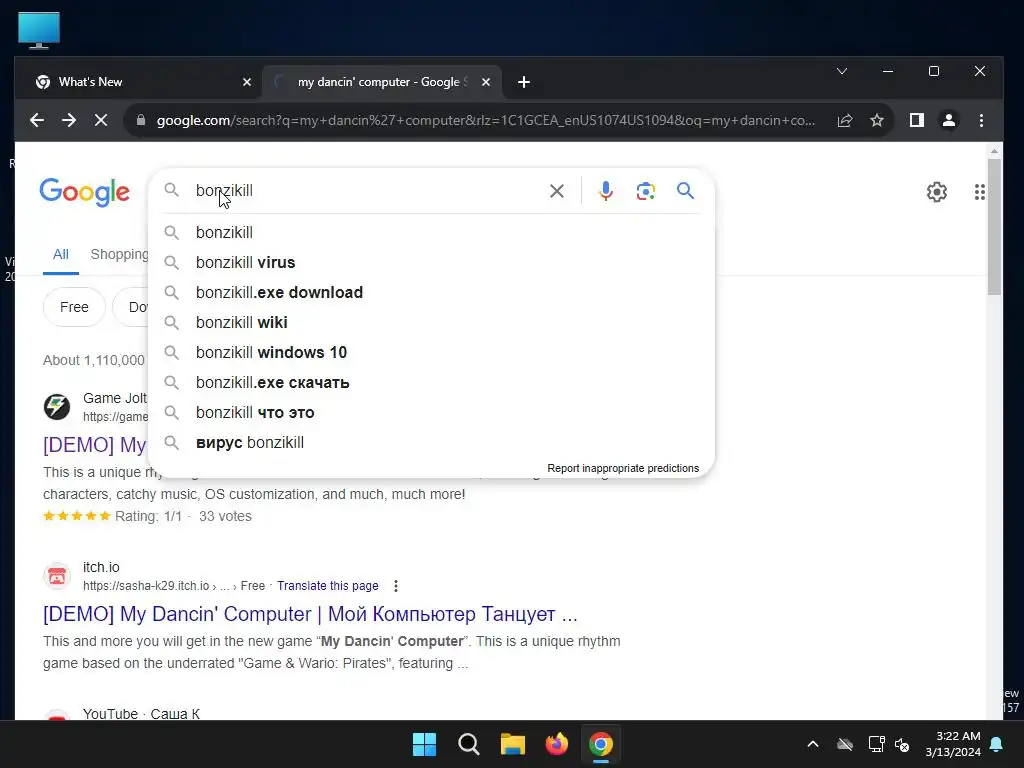Open more options for itch.io result
Screen dimensions: 1024x768
(396, 586)
